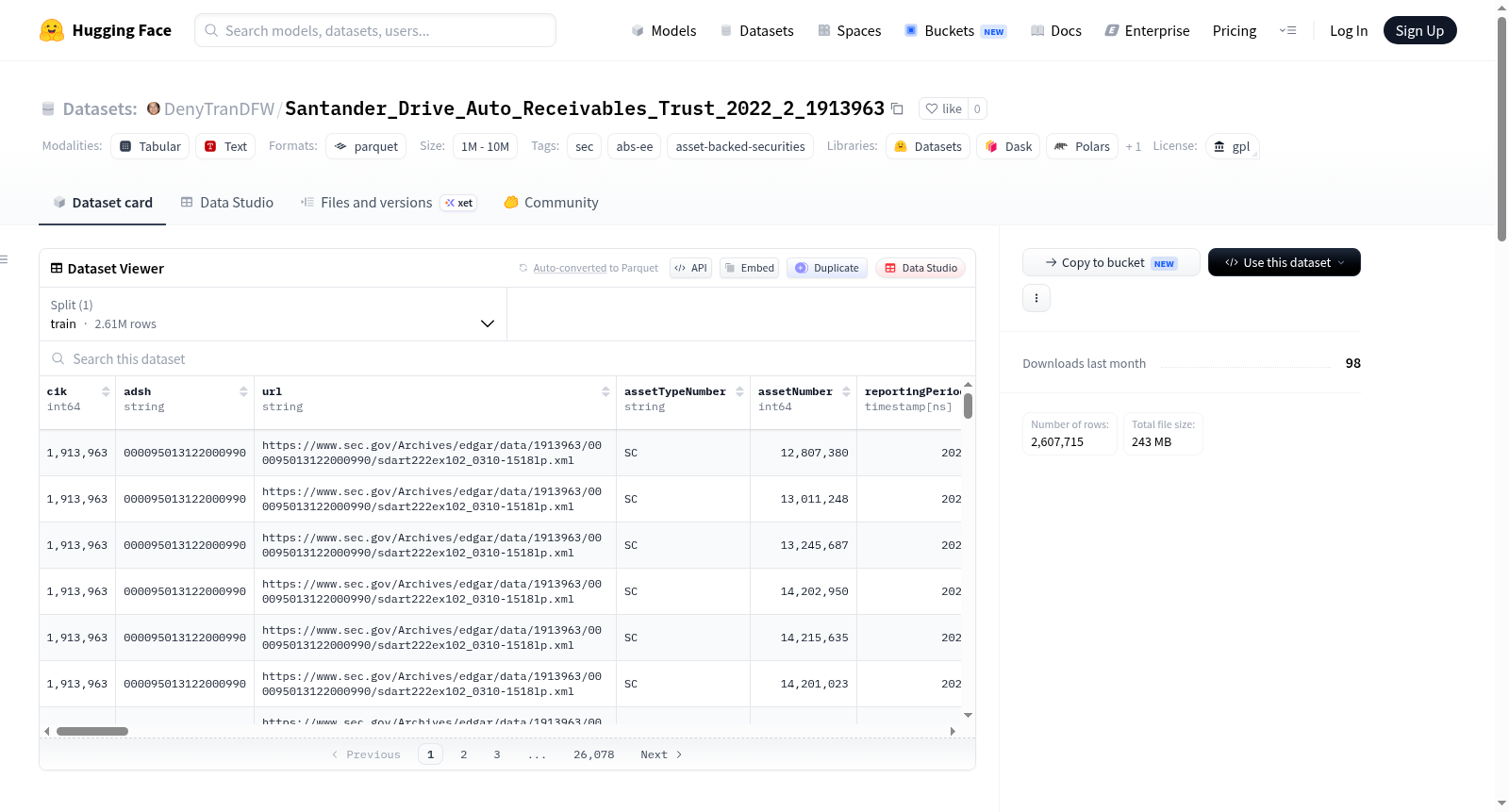Click the Log In link

click(x=1349, y=31)
